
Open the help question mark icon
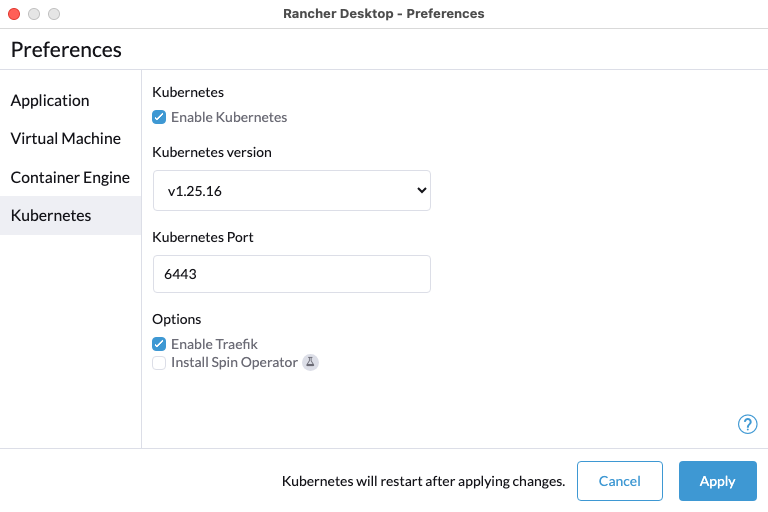tap(747, 424)
